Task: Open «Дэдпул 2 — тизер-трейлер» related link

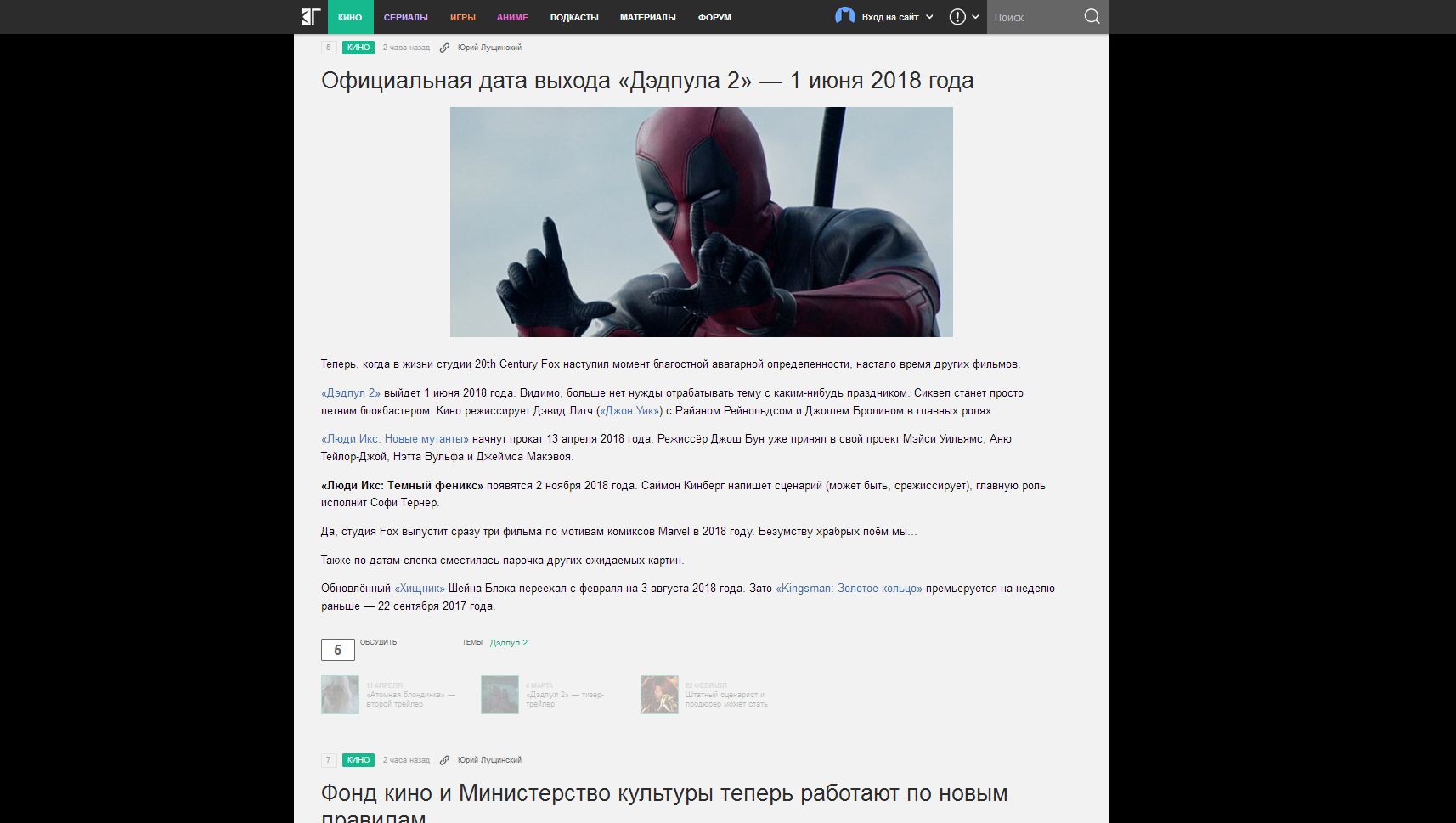Action: tap(565, 699)
